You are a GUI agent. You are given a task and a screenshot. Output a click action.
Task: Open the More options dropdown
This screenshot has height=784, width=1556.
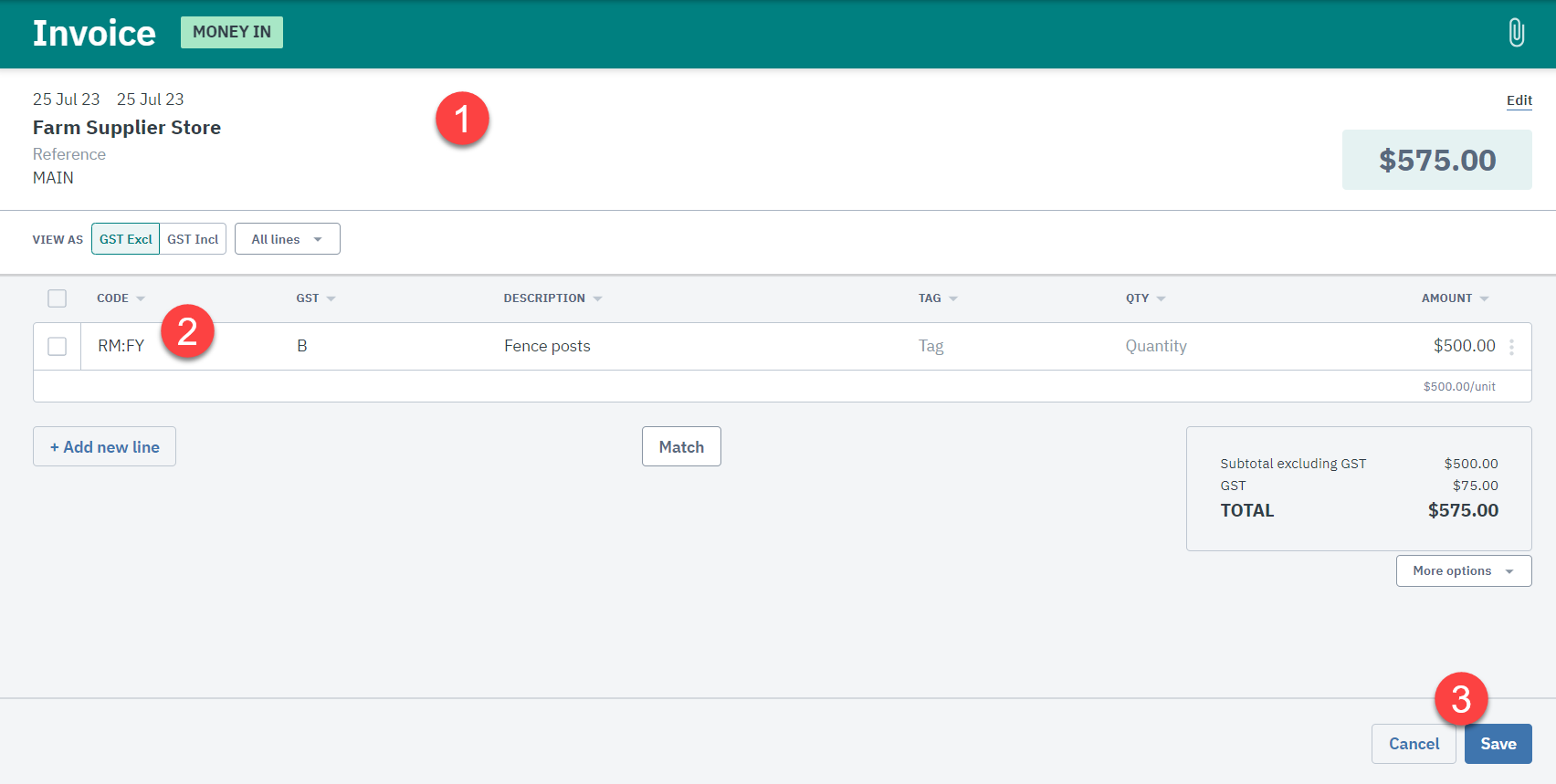point(1463,571)
